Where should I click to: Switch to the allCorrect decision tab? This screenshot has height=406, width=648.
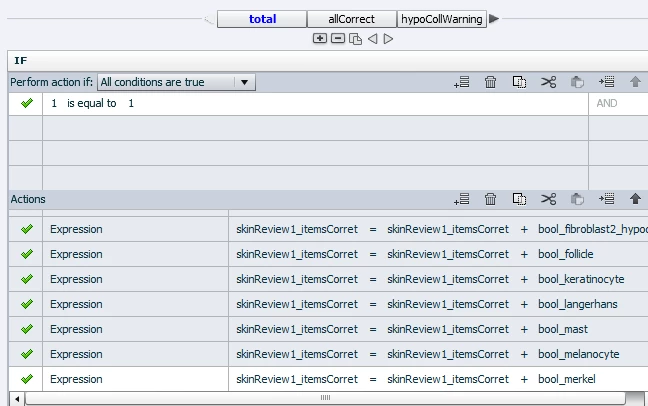coord(351,19)
